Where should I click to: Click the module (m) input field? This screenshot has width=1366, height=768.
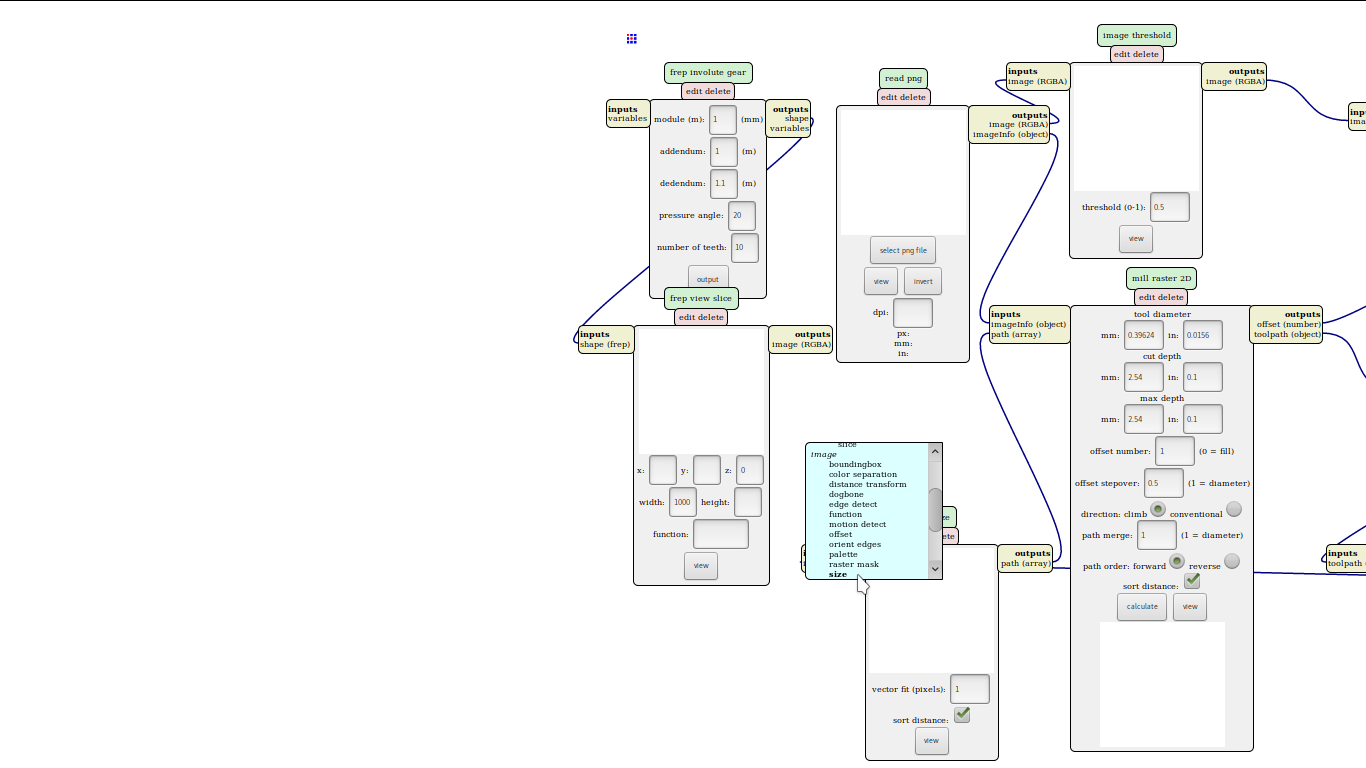coord(723,120)
